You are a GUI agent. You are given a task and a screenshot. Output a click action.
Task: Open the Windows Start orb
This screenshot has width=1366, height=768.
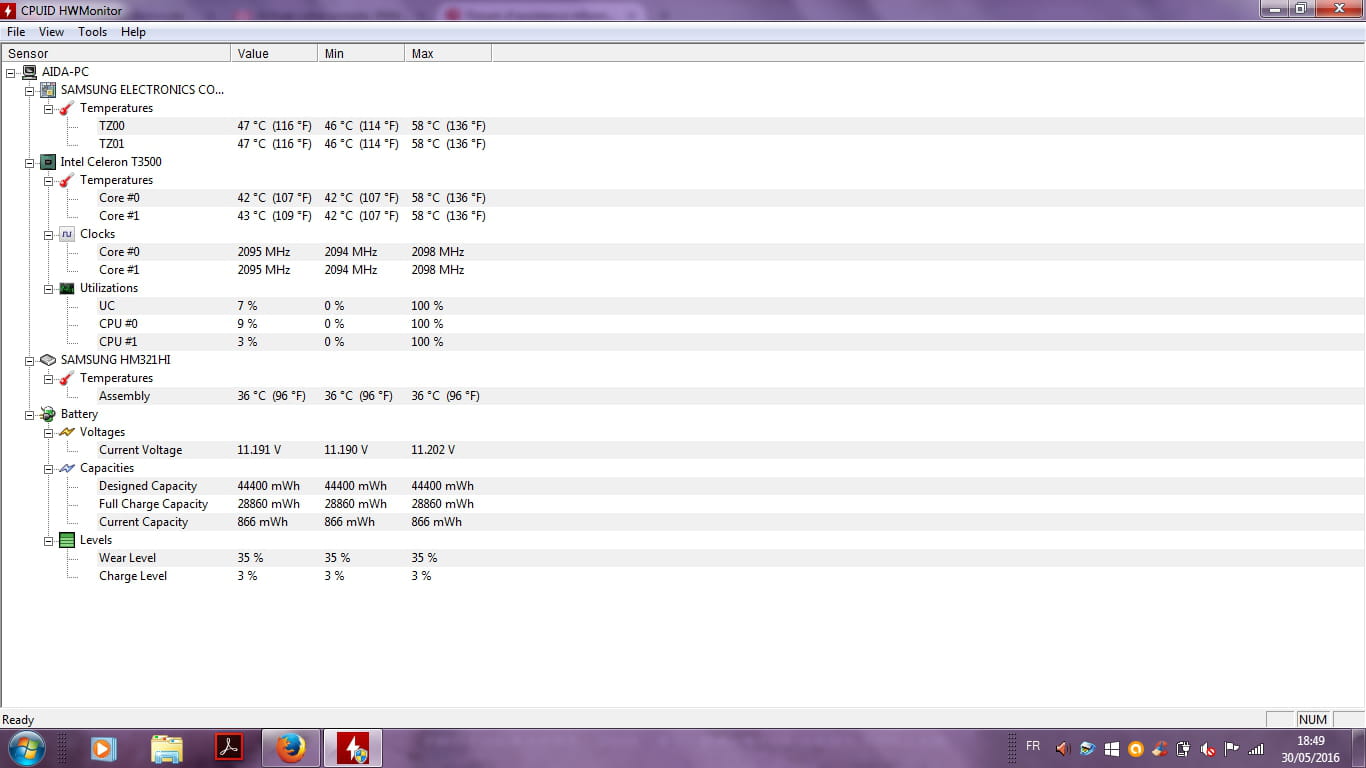coord(26,748)
